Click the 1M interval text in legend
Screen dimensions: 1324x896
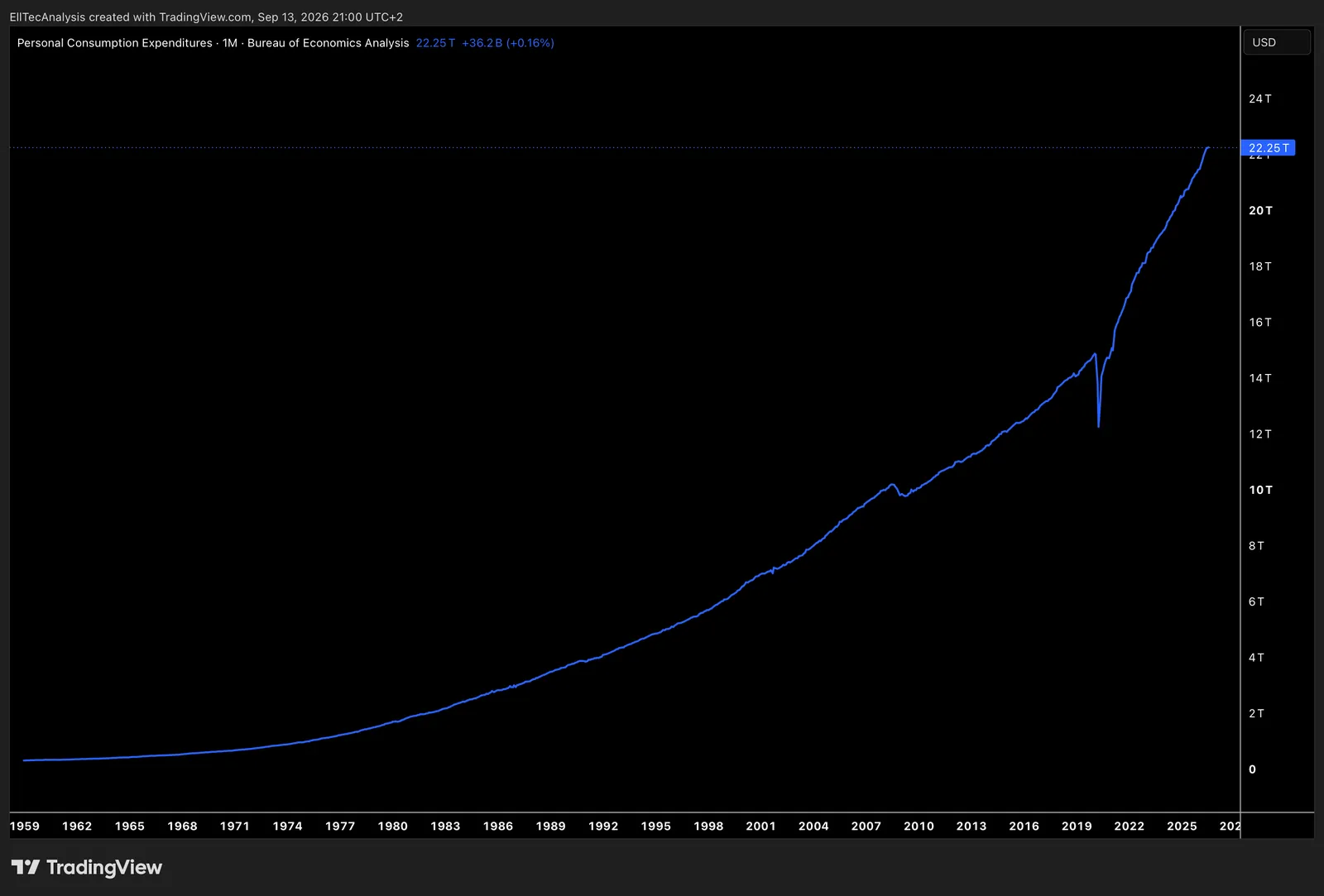coord(230,43)
